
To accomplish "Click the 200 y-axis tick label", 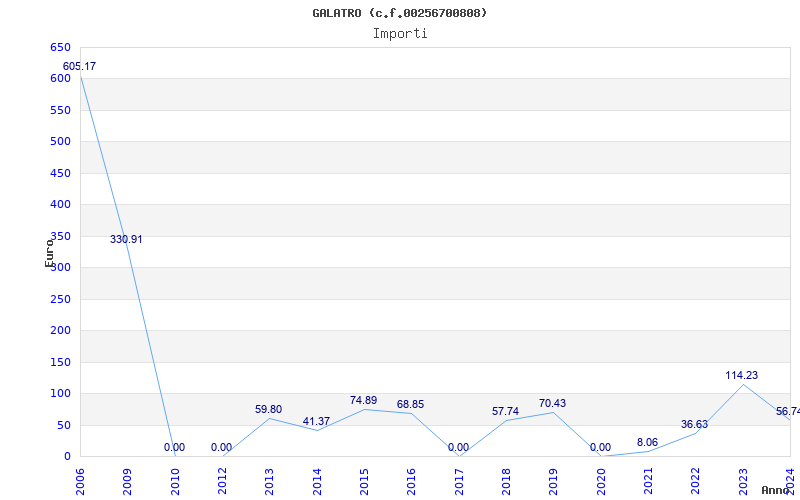I will 60,331.
